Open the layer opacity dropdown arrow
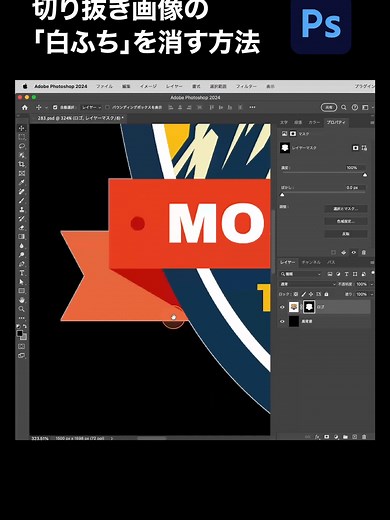This screenshot has width=390, height=520. (x=371, y=284)
